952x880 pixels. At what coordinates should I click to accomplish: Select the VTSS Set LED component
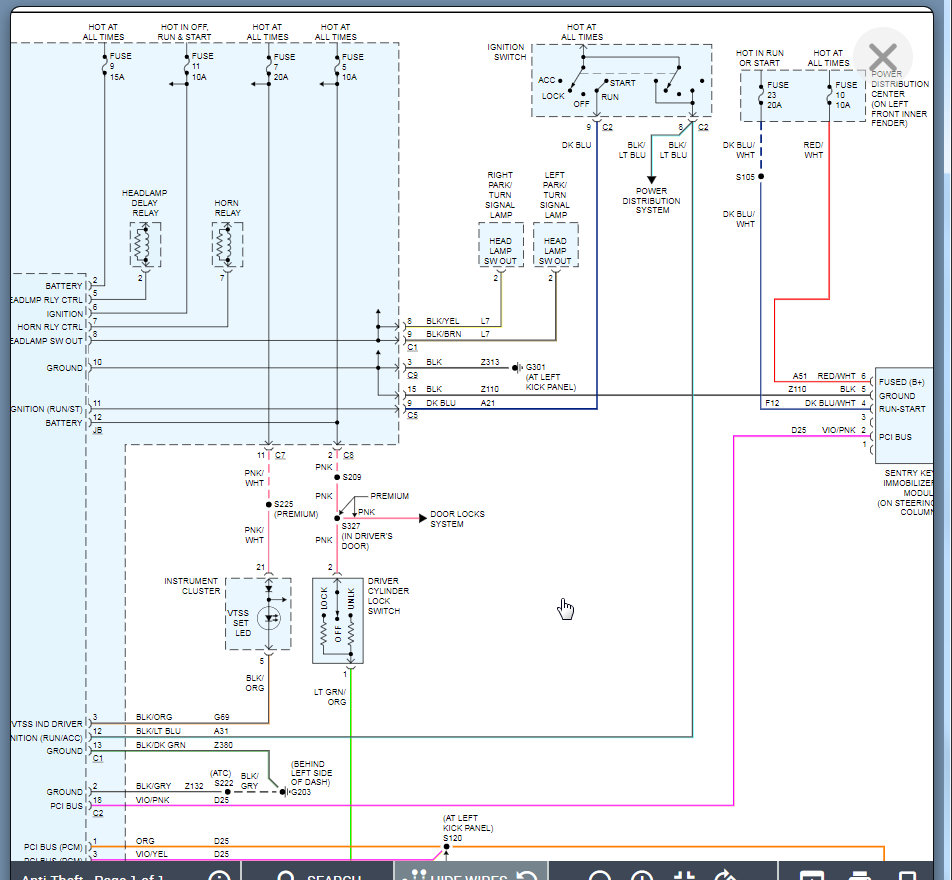pos(259,614)
